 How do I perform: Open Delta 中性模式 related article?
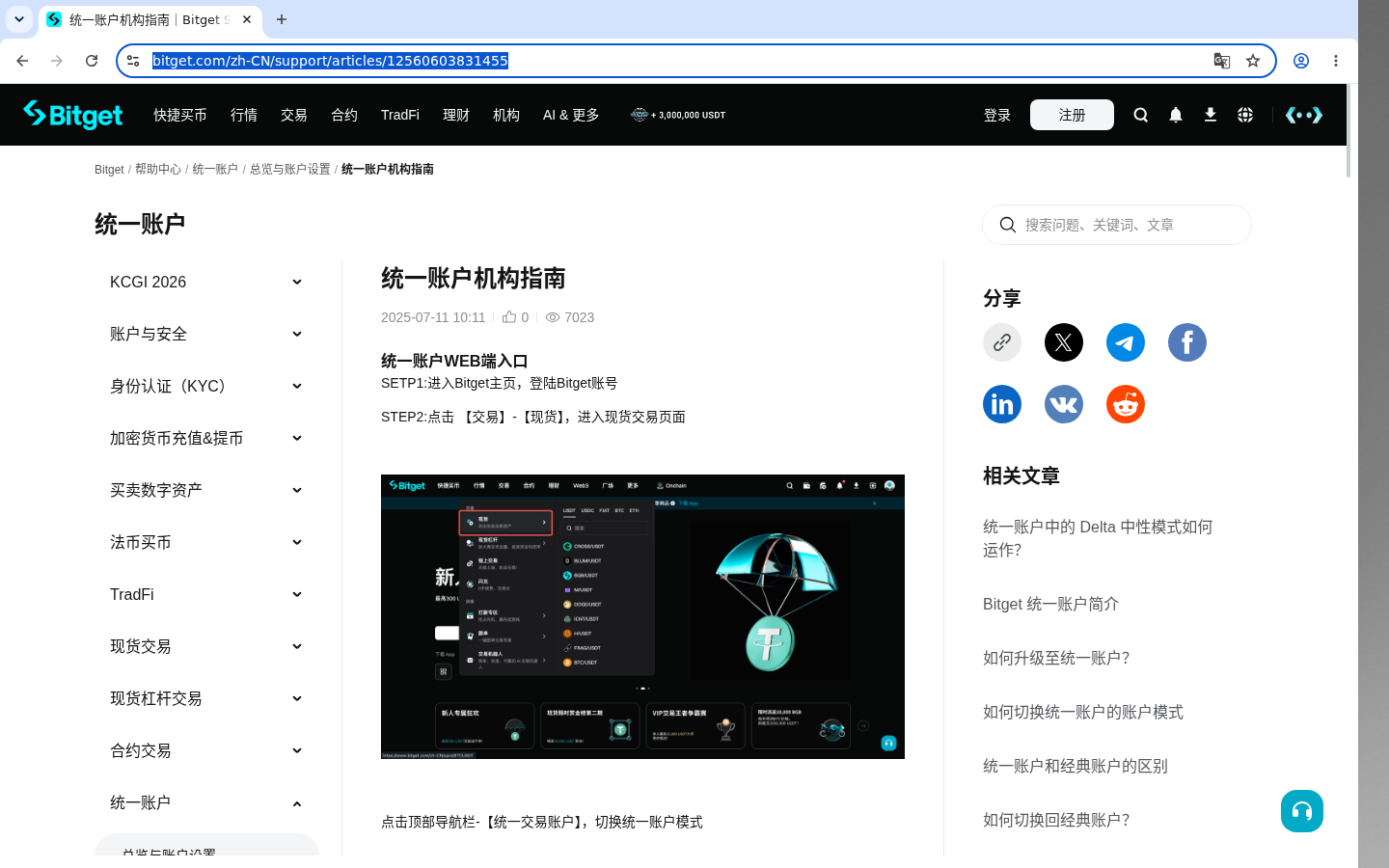click(x=1098, y=538)
